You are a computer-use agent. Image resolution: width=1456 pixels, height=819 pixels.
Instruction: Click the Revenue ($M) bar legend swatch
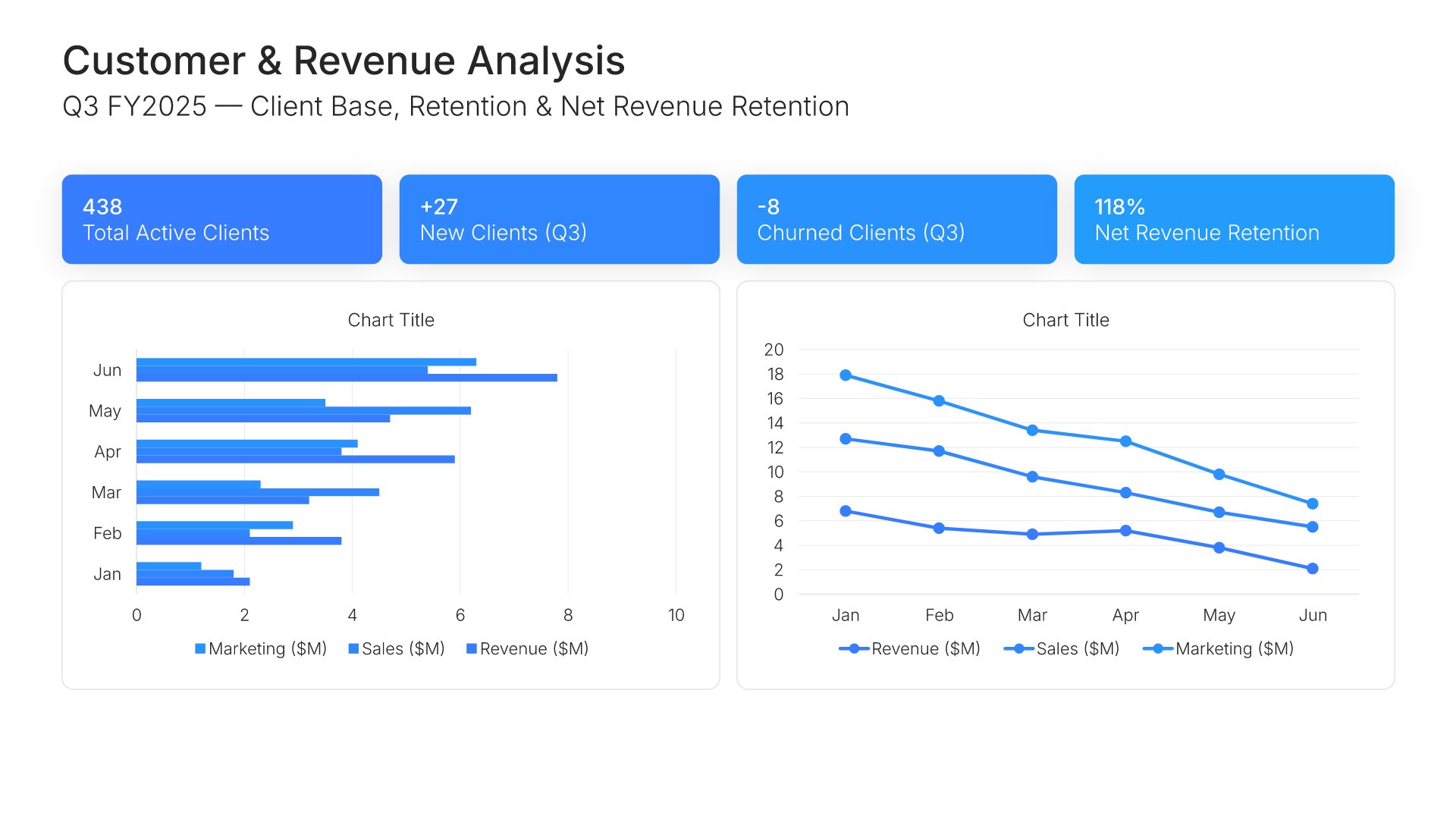click(472, 649)
